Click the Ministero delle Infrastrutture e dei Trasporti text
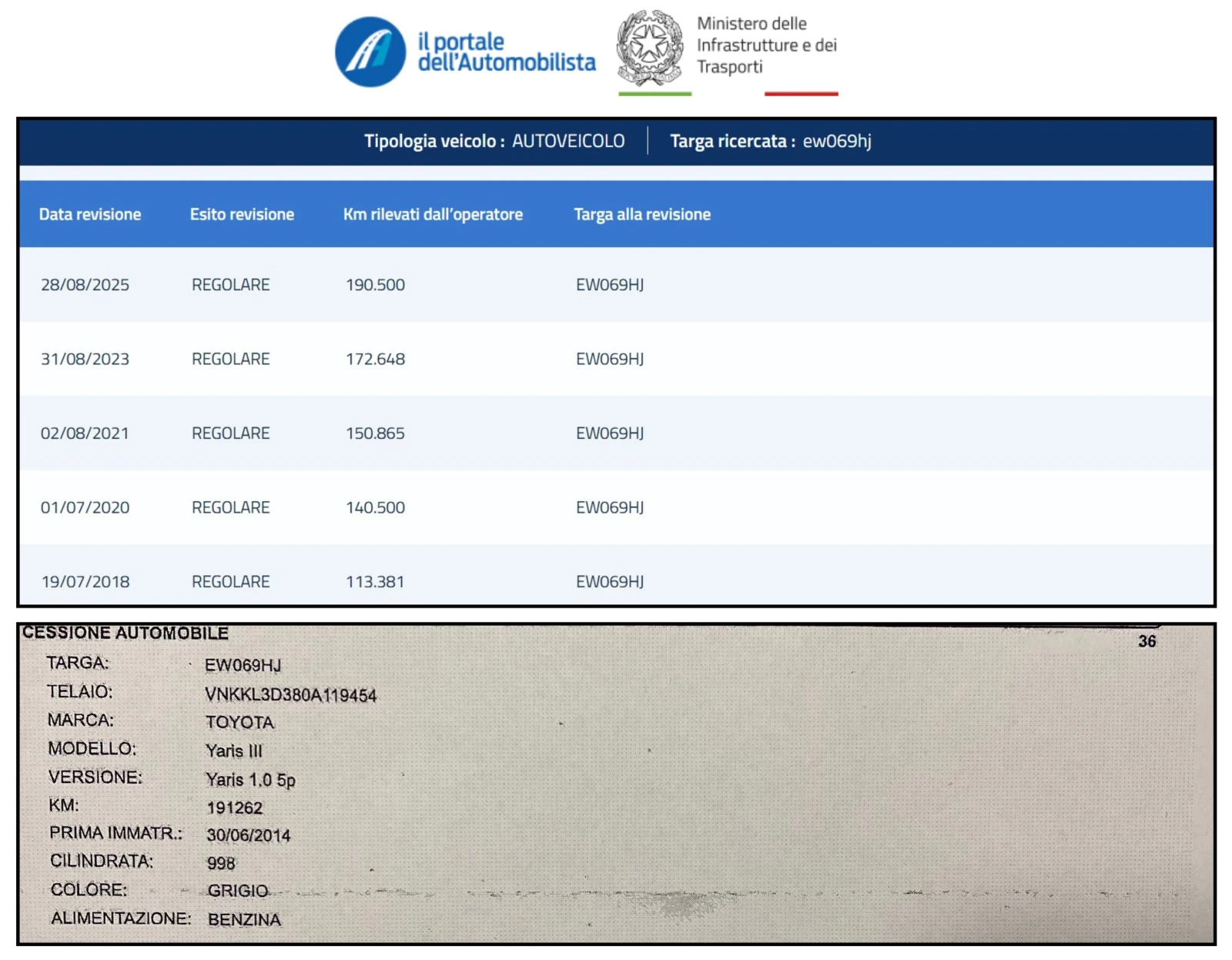Viewport: 1232px width, 960px height. coord(766,45)
